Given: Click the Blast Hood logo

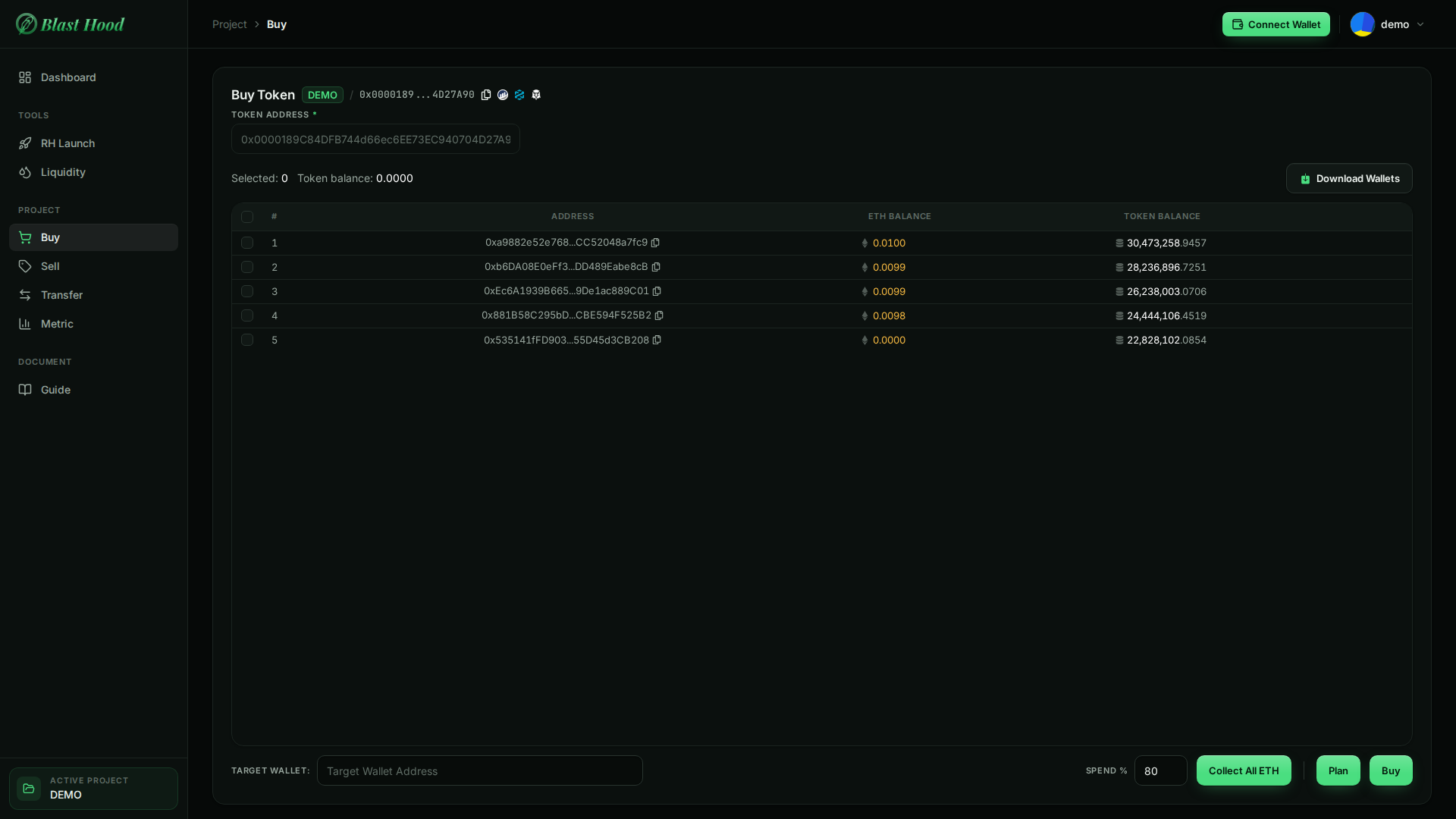Looking at the screenshot, I should [x=70, y=24].
